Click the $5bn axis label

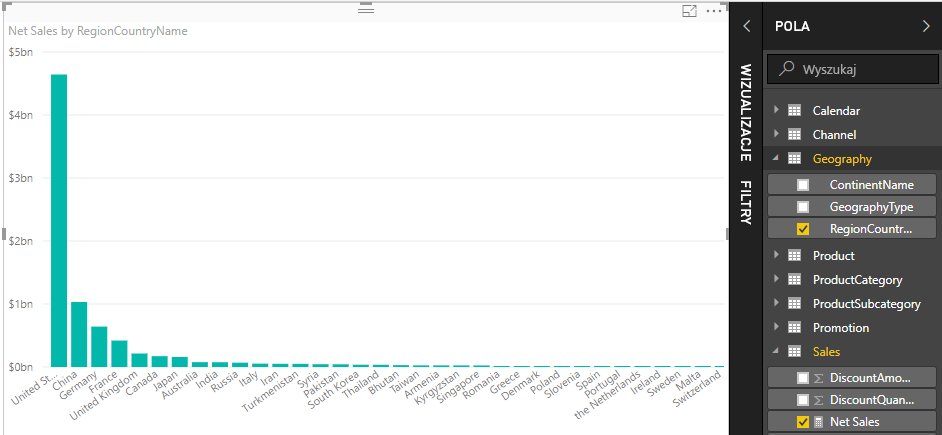pyautogui.click(x=21, y=52)
